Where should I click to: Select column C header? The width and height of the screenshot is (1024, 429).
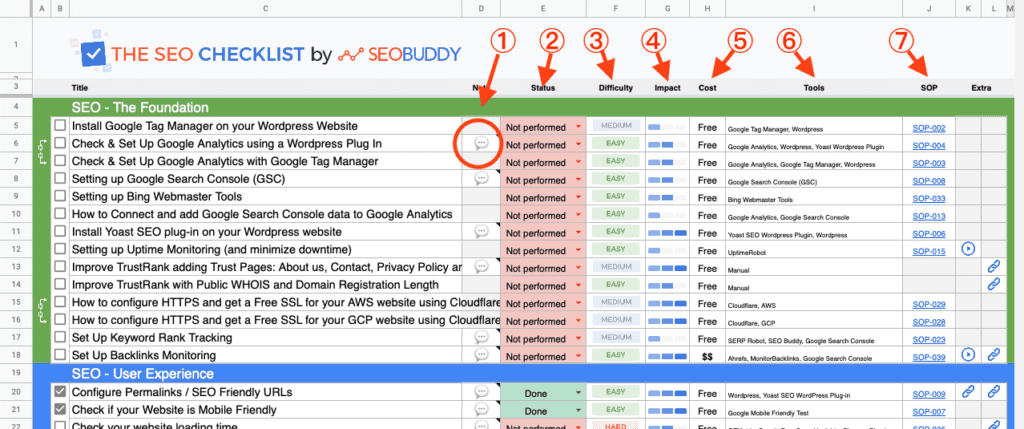pos(266,8)
